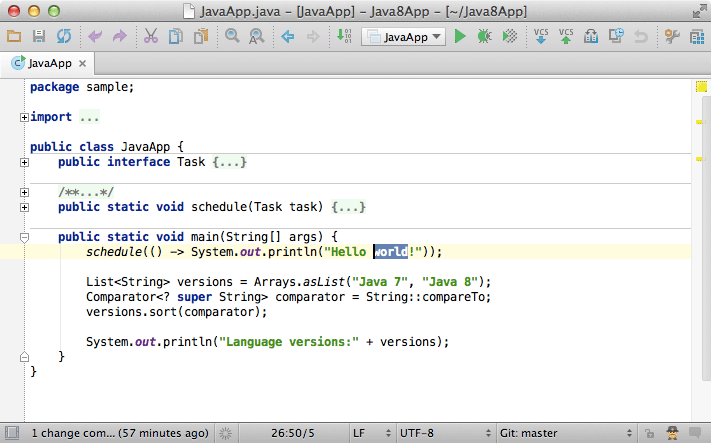
Task: Open the JavaApp run configuration dropdown
Action: 404,37
